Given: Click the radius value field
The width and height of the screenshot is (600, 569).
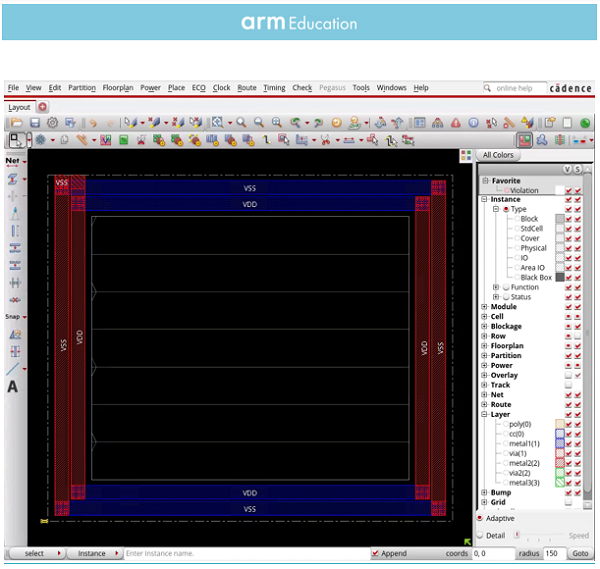Looking at the screenshot, I should click(554, 553).
